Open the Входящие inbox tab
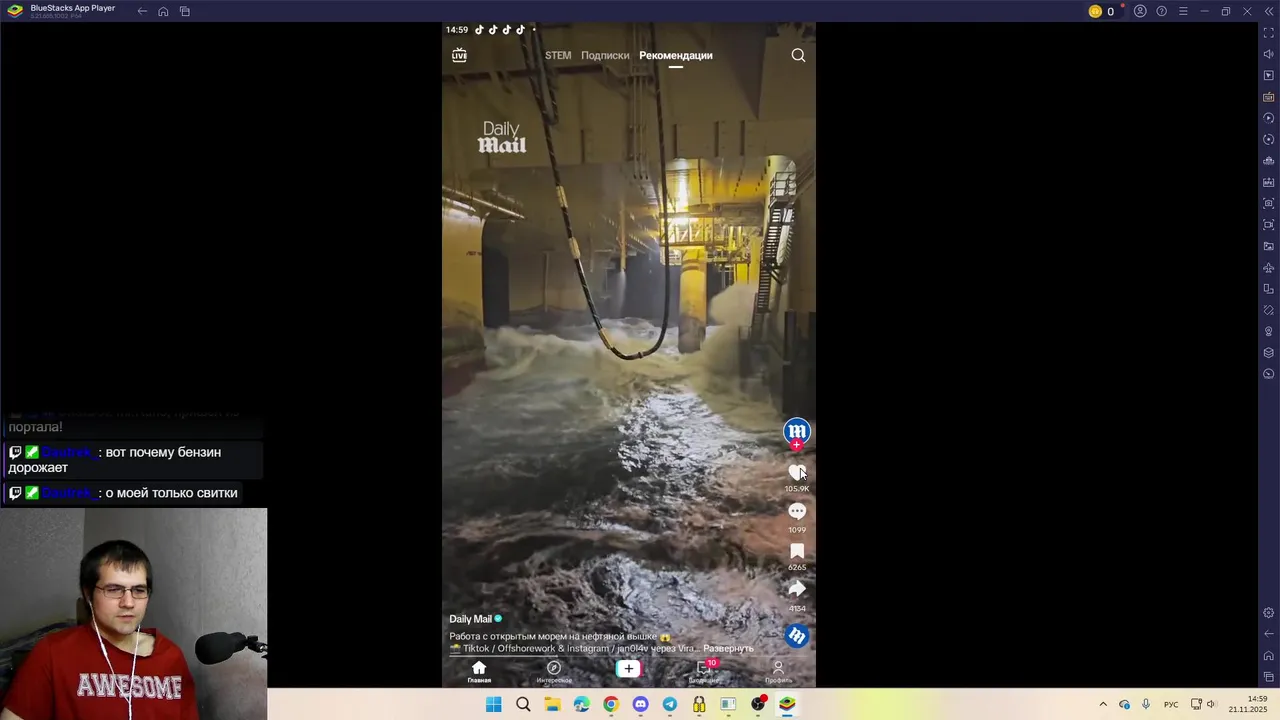The image size is (1280, 720). coord(703,672)
